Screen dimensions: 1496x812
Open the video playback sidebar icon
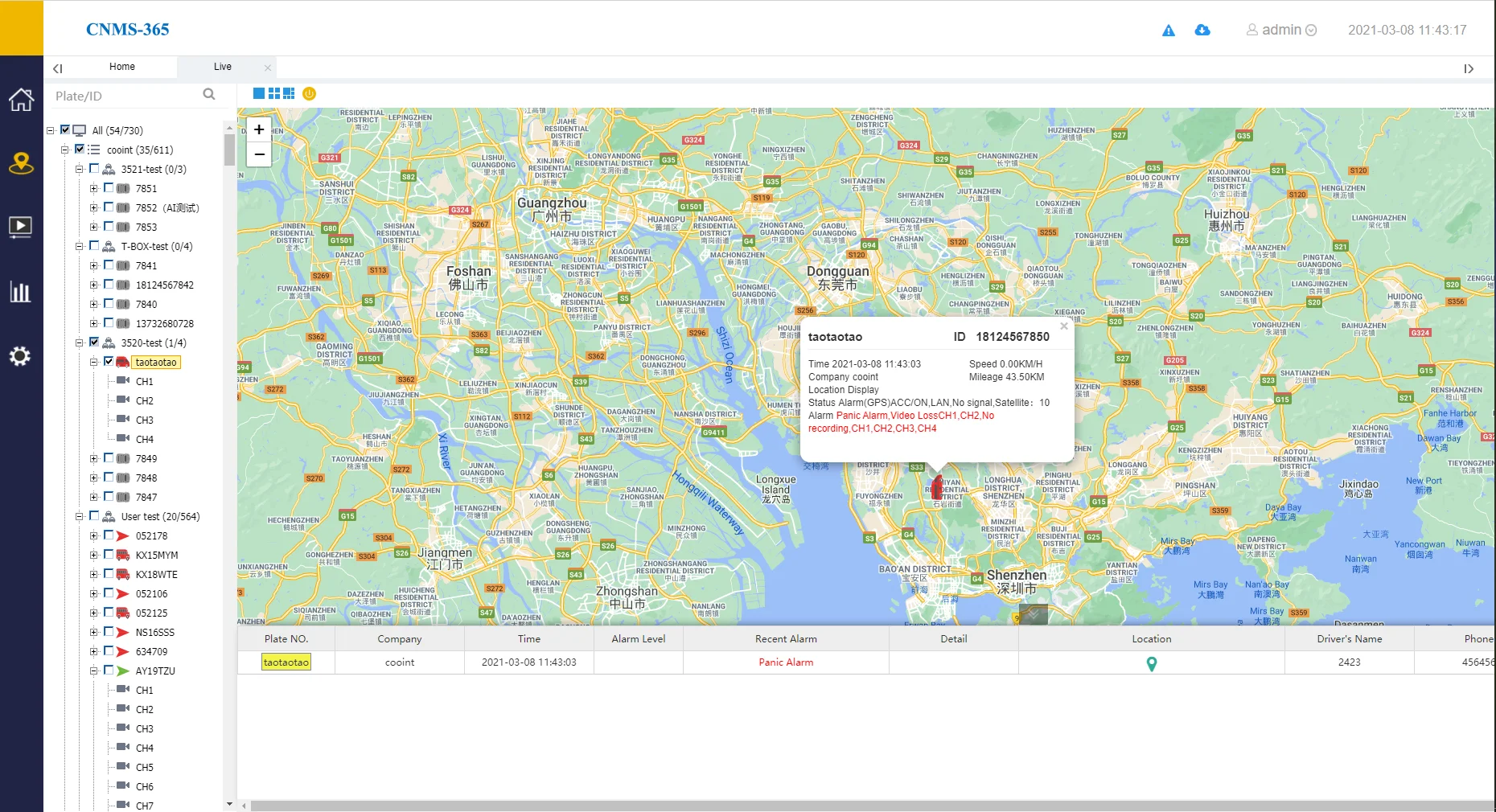click(21, 228)
